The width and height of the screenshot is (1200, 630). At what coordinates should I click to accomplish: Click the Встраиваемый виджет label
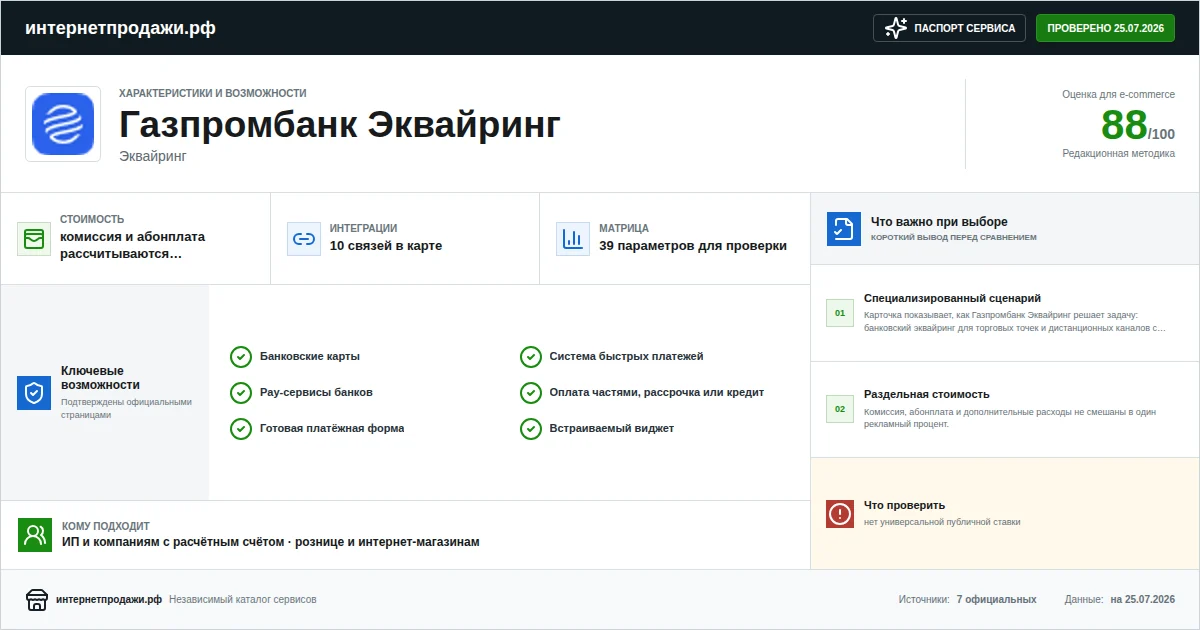coord(612,428)
